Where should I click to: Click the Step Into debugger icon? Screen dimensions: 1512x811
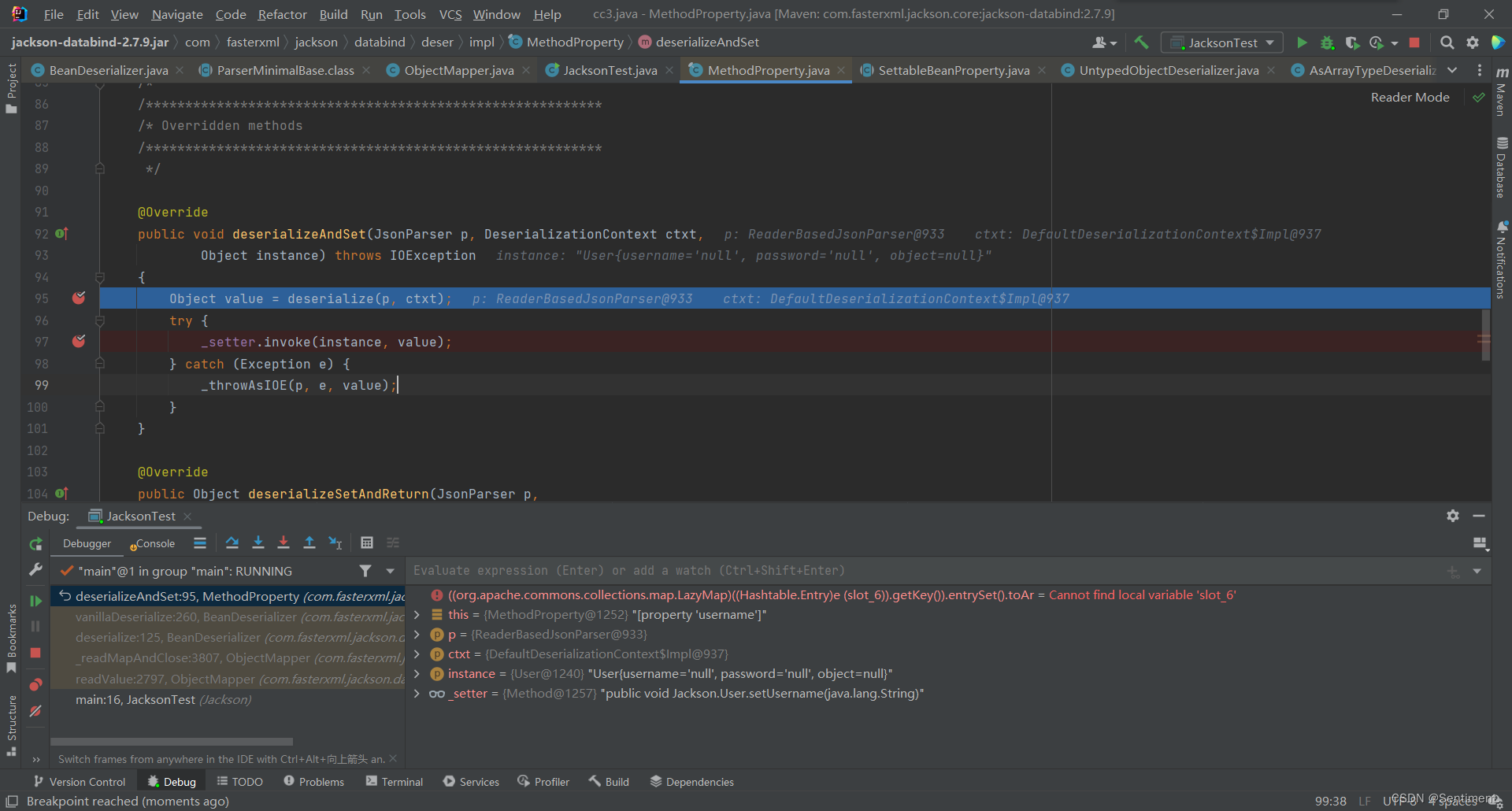(x=258, y=543)
